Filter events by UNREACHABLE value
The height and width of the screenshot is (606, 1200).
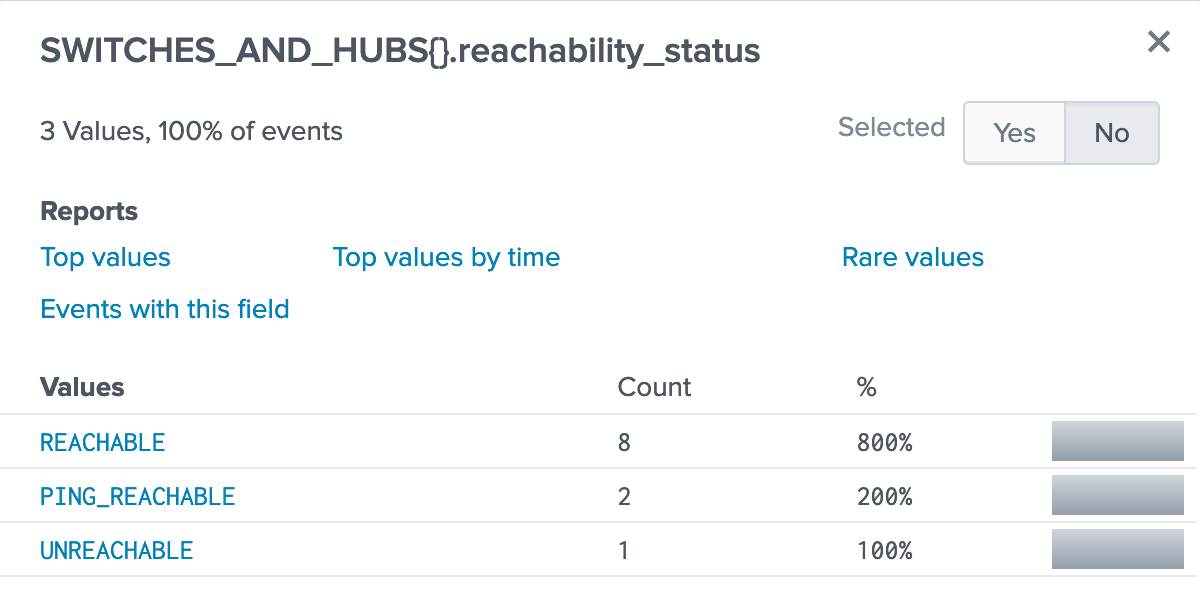pyautogui.click(x=116, y=549)
